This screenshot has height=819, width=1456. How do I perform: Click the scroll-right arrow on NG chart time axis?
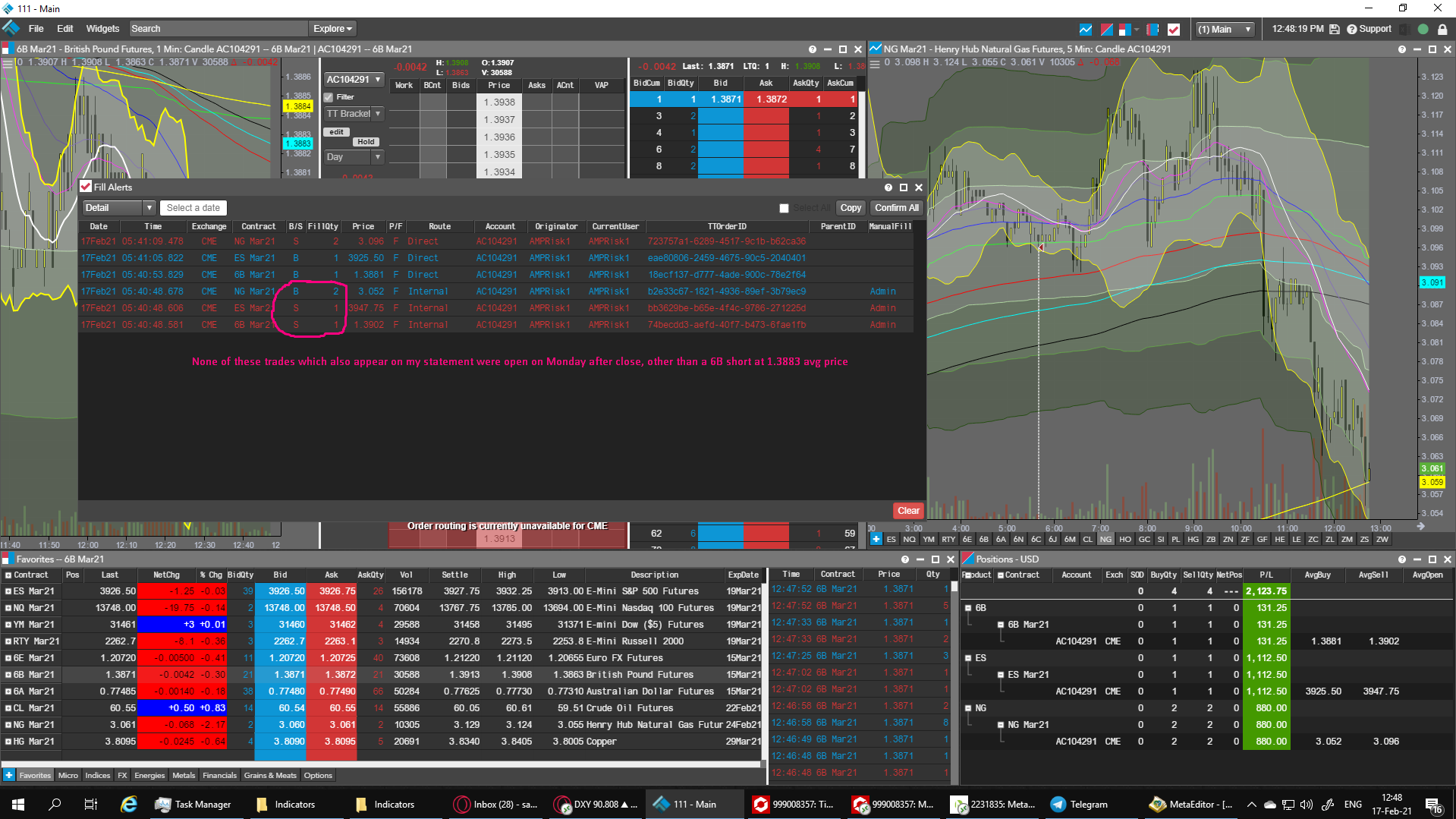point(1420,526)
